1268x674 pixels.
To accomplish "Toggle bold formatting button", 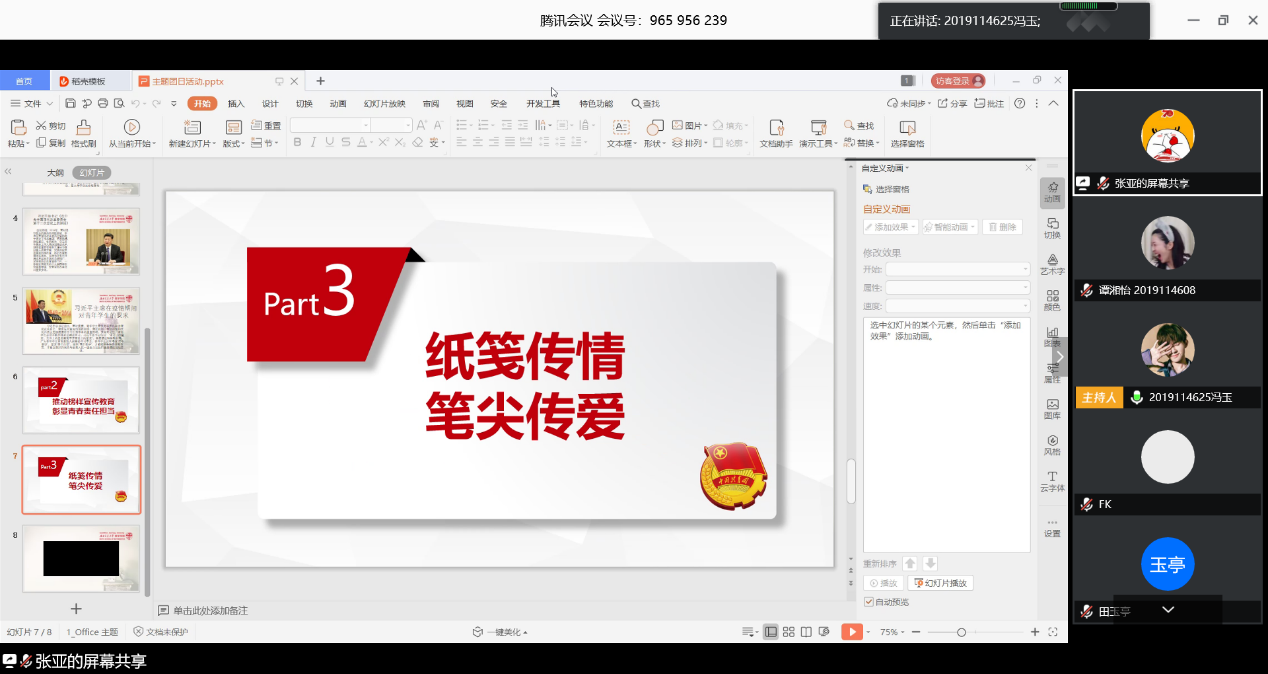I will coord(297,143).
